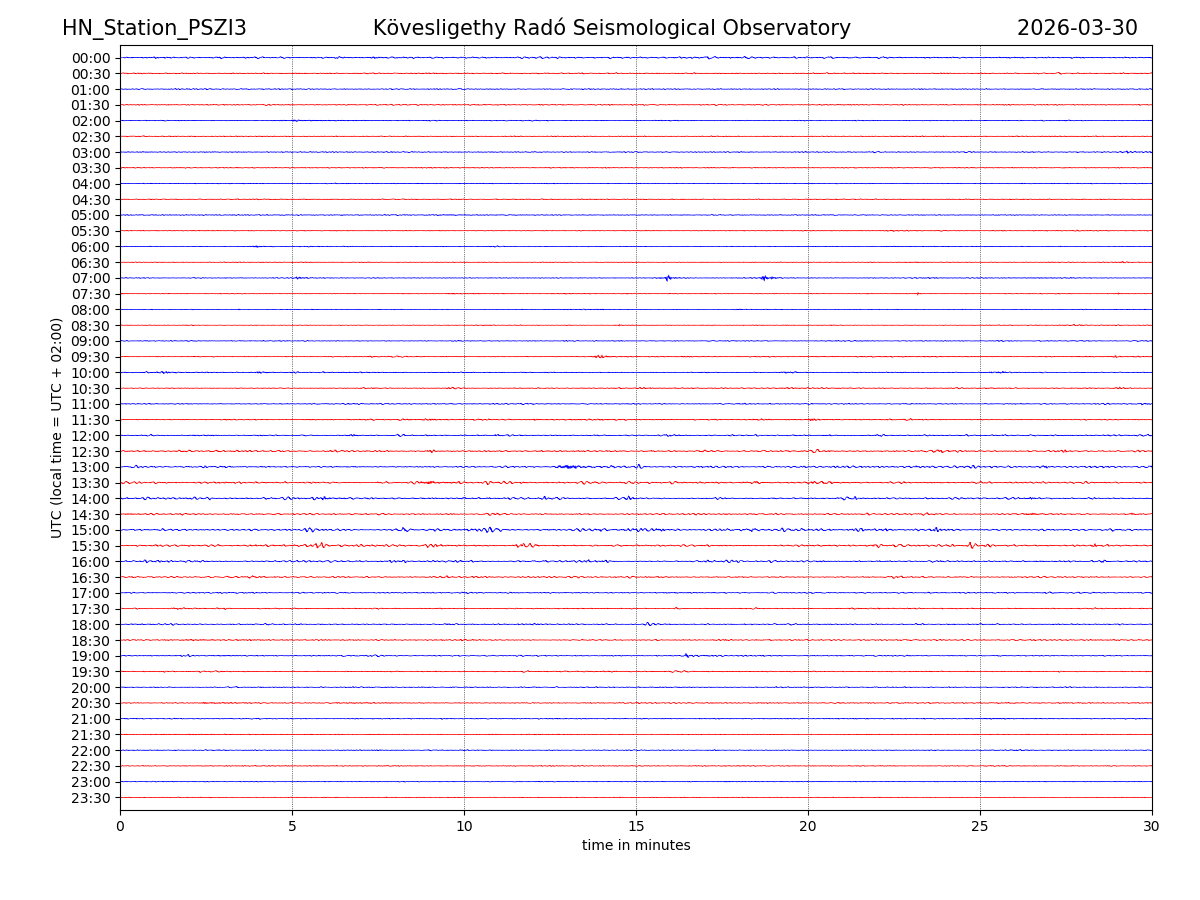Click the 30 minute axis tick label
Viewport: 1200px width, 900px height.
tap(1152, 827)
